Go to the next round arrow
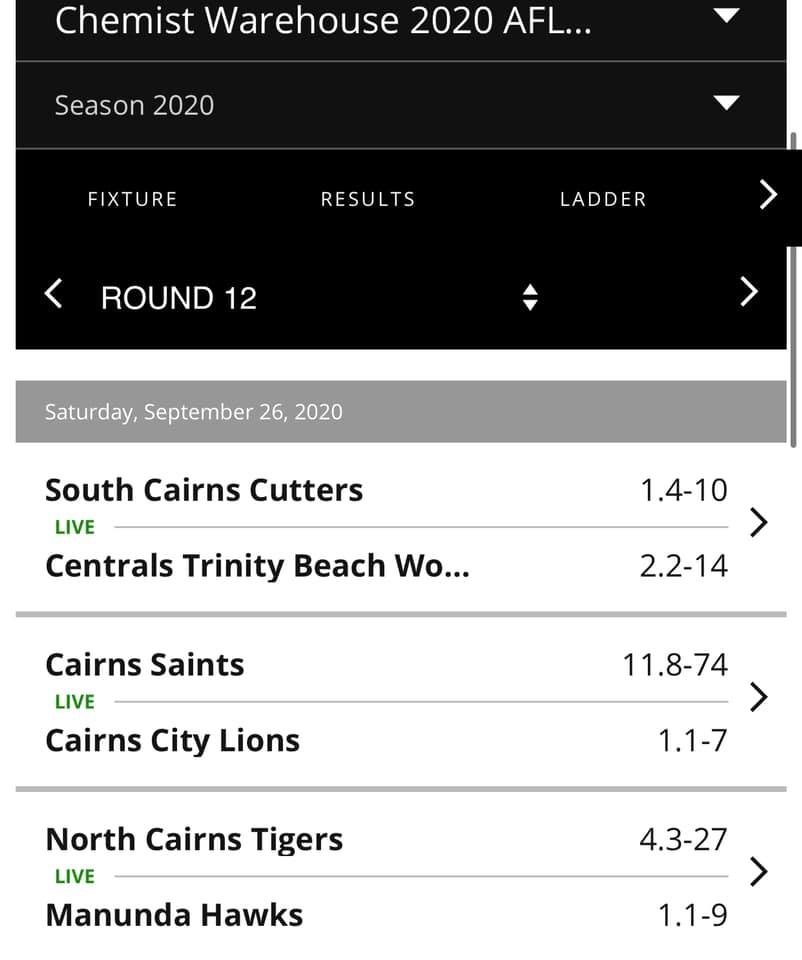Viewport: 802px width, 960px height. coord(749,291)
